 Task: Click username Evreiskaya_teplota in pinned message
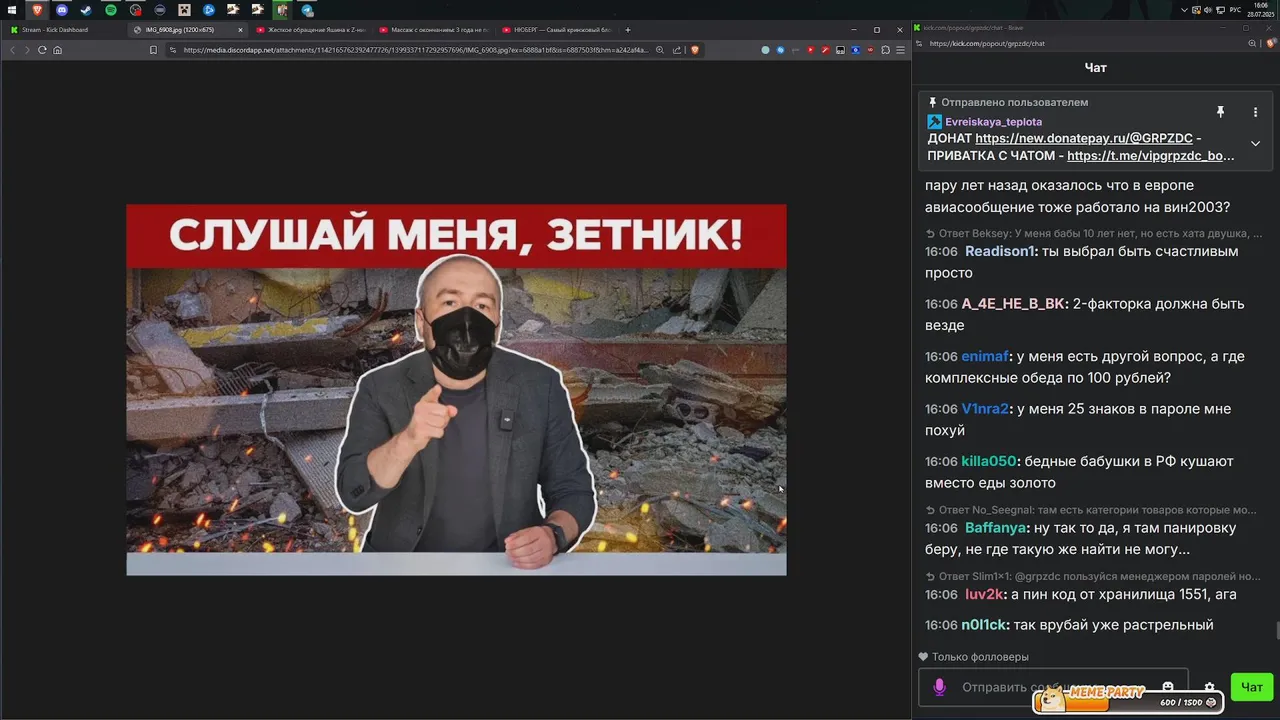[x=993, y=122]
